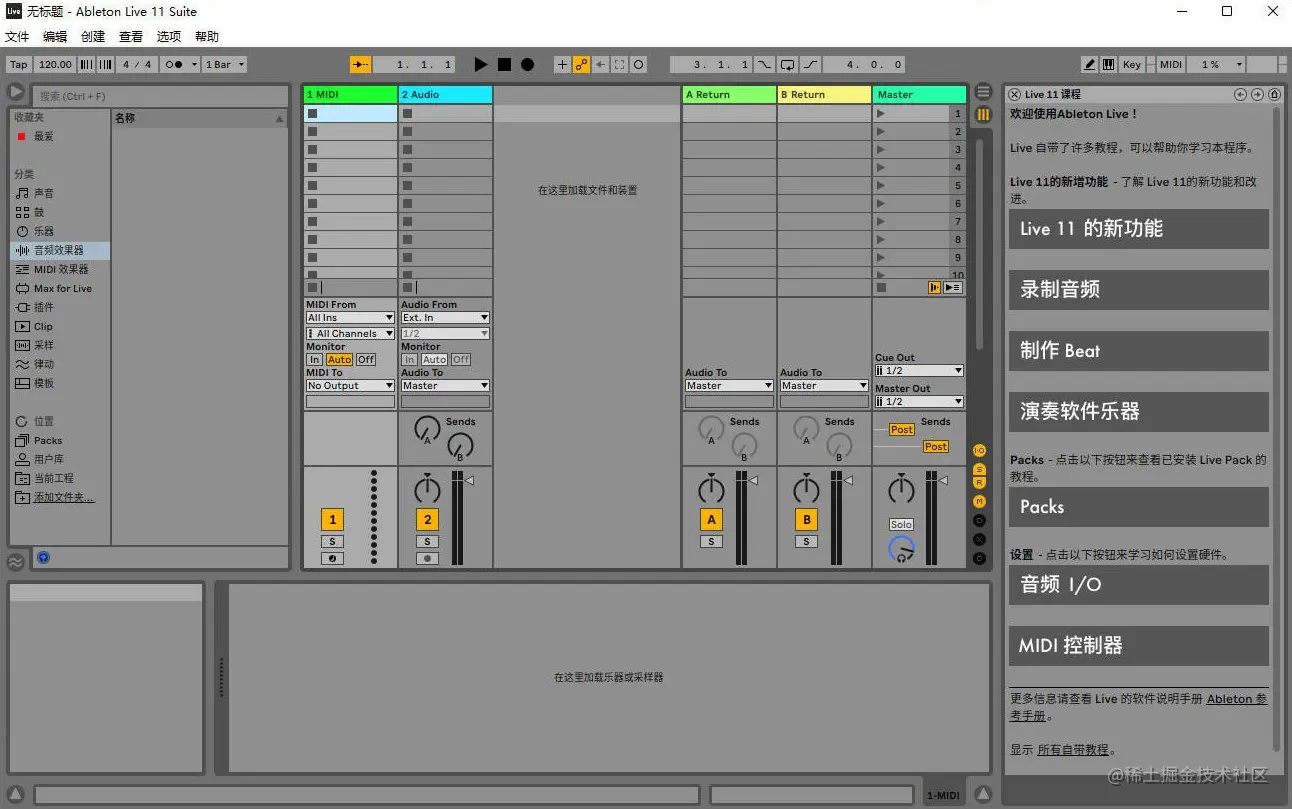This screenshot has height=809, width=1292.
Task: Open the 创建 menu
Action: coord(93,36)
